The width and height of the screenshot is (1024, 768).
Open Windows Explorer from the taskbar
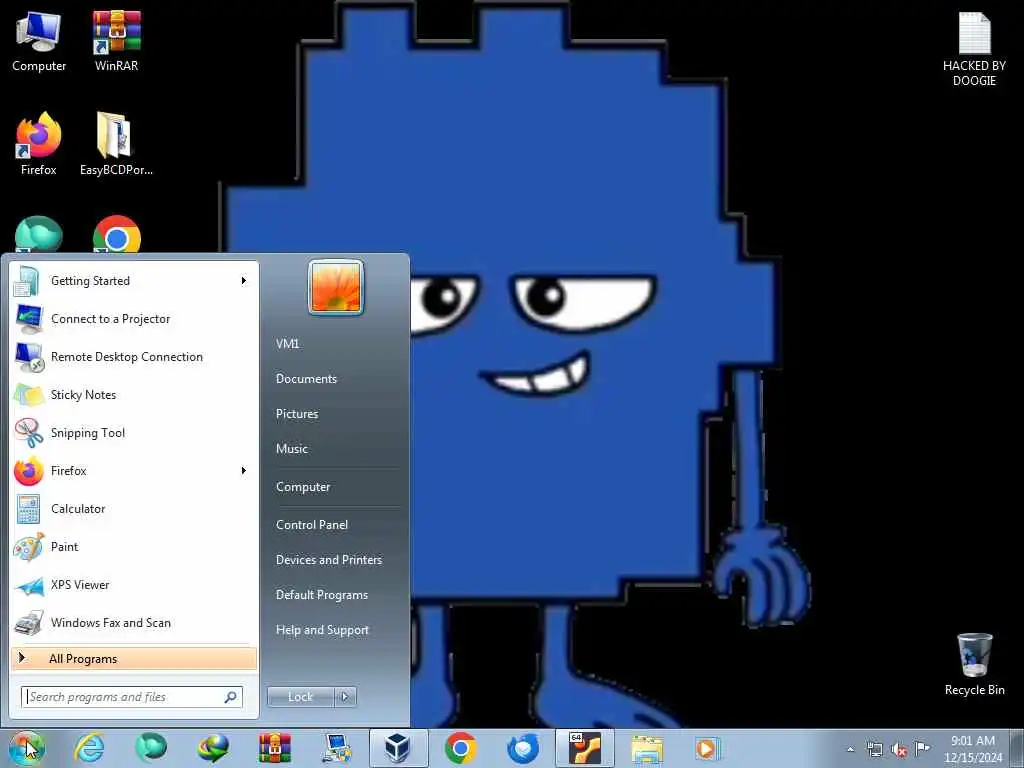click(x=647, y=748)
